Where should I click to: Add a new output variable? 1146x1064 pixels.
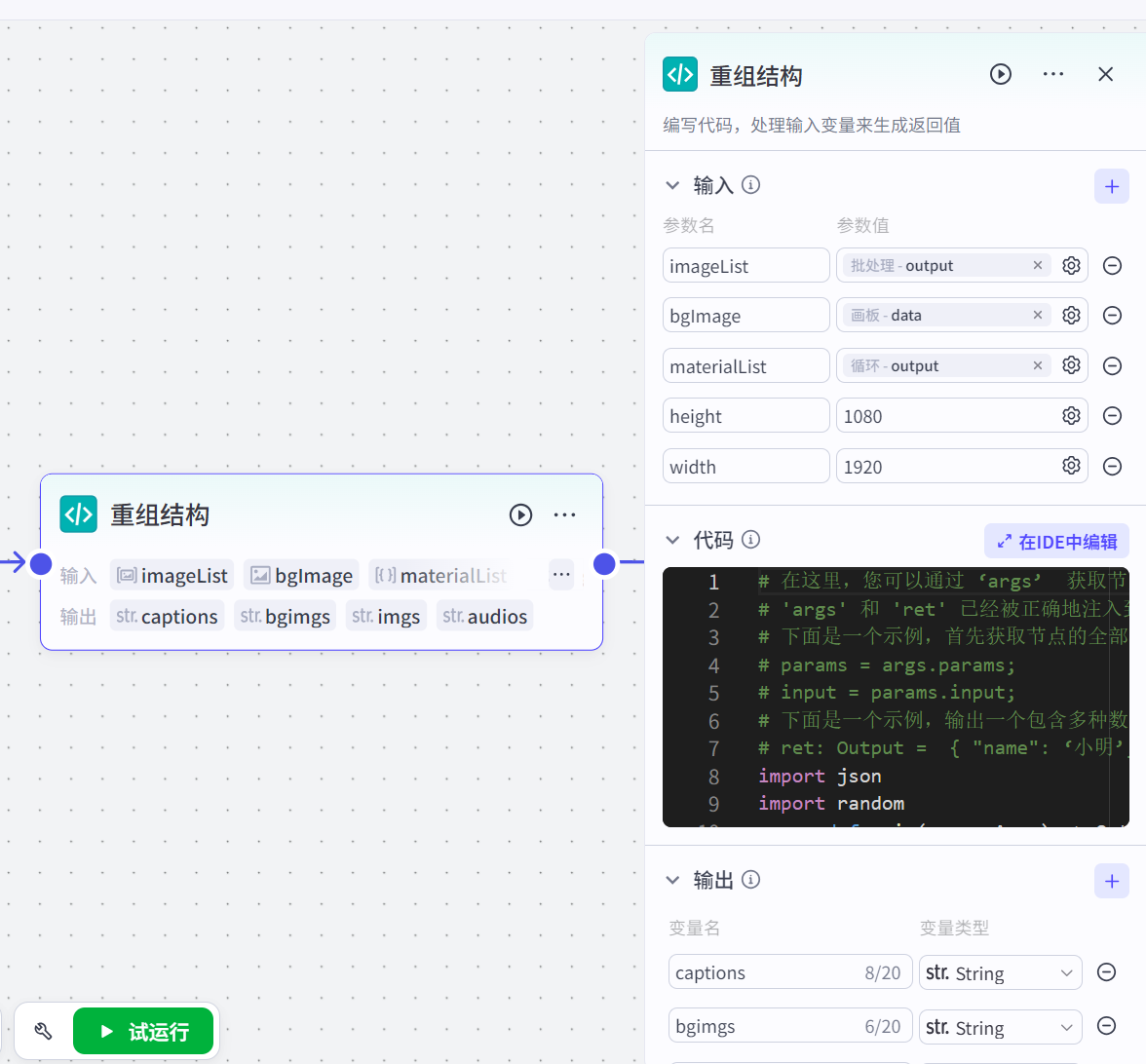click(1112, 881)
